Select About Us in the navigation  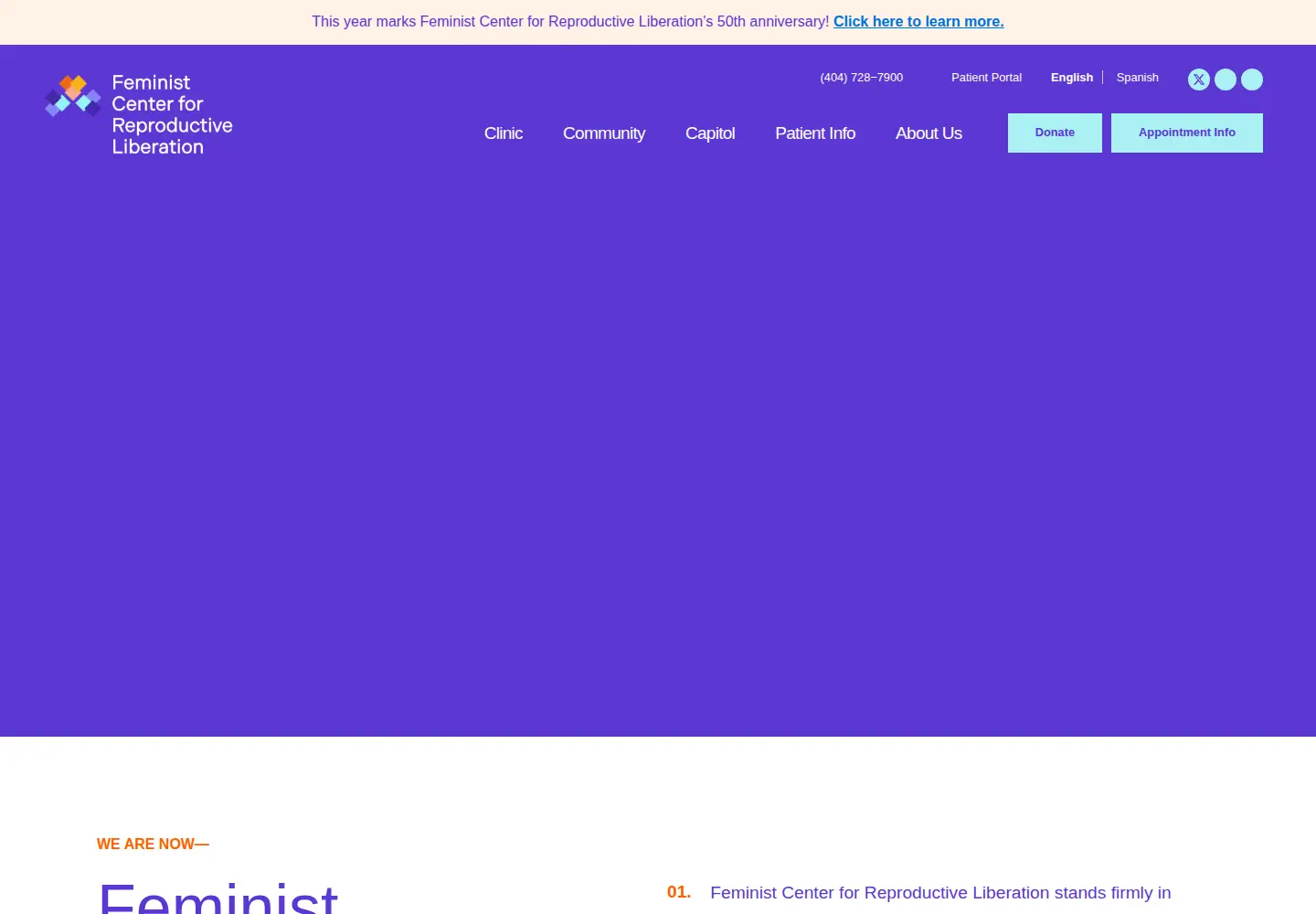pyautogui.click(x=929, y=133)
